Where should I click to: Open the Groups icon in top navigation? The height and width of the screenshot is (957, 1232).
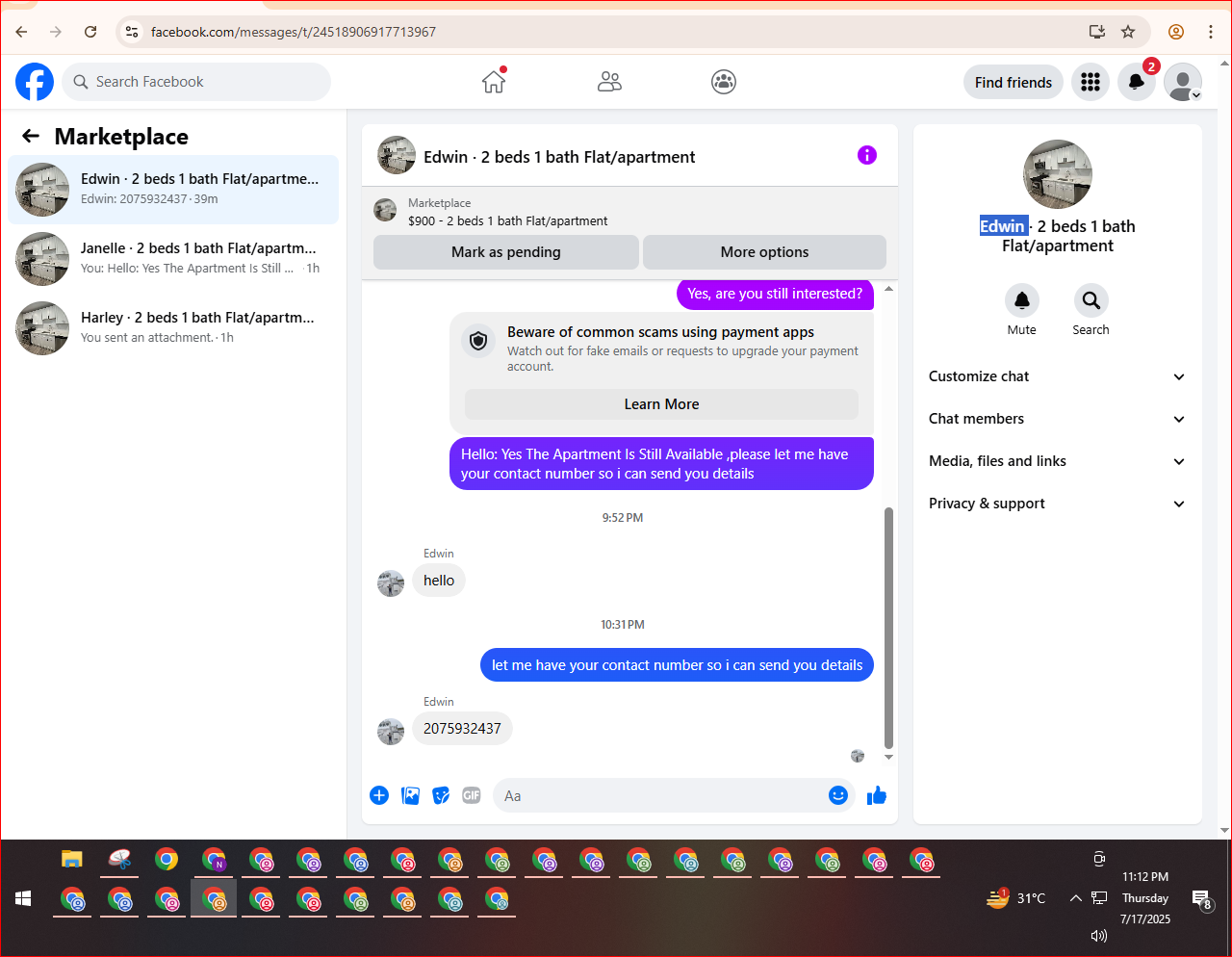pyautogui.click(x=724, y=82)
